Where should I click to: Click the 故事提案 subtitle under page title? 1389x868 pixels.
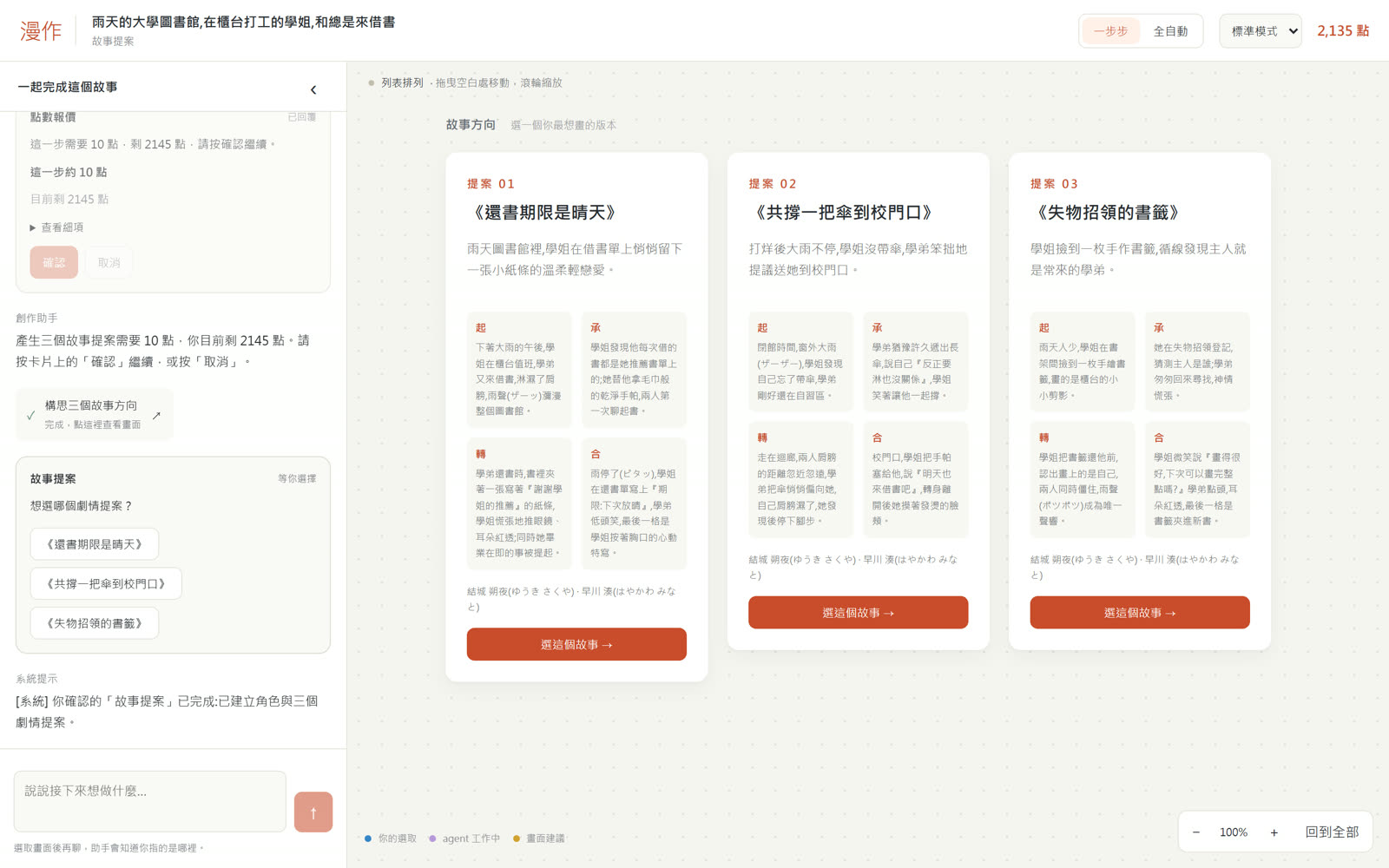click(x=113, y=42)
